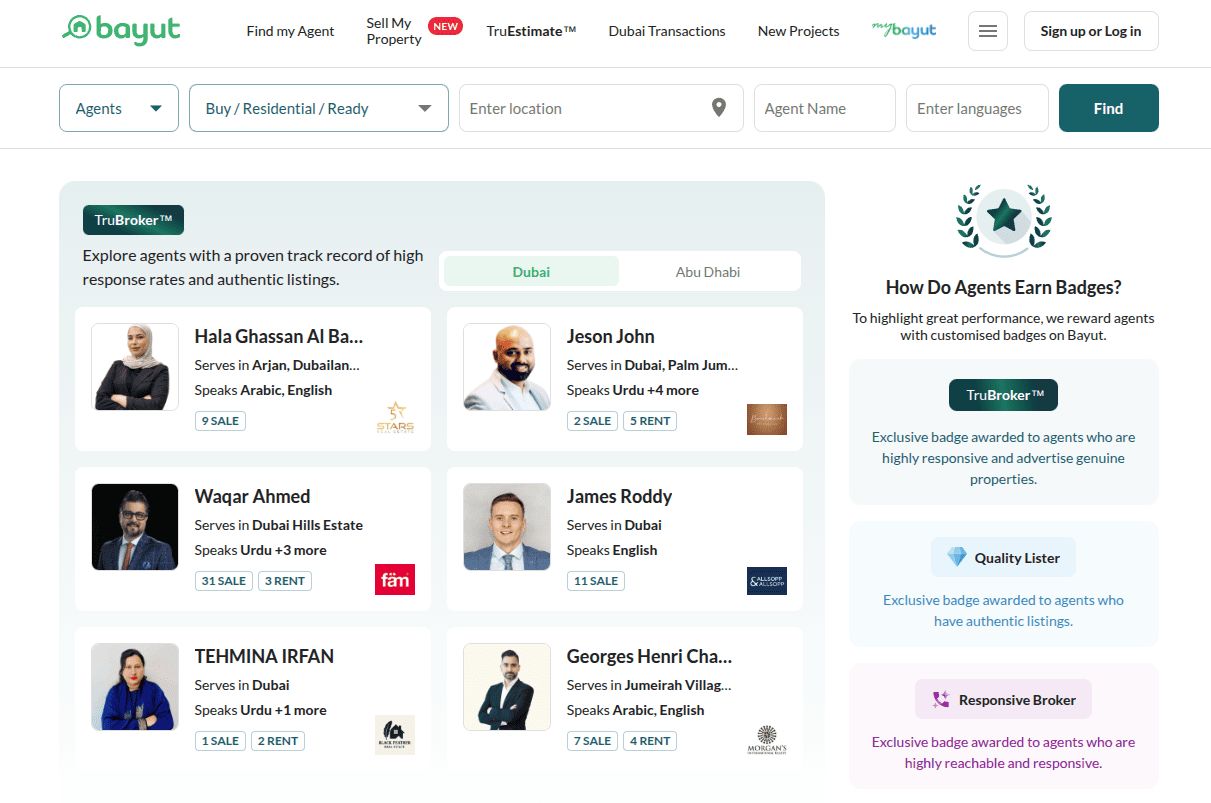This screenshot has height=803, width=1211.
Task: Open Buy / Residential / Ready dropdown
Action: point(318,108)
